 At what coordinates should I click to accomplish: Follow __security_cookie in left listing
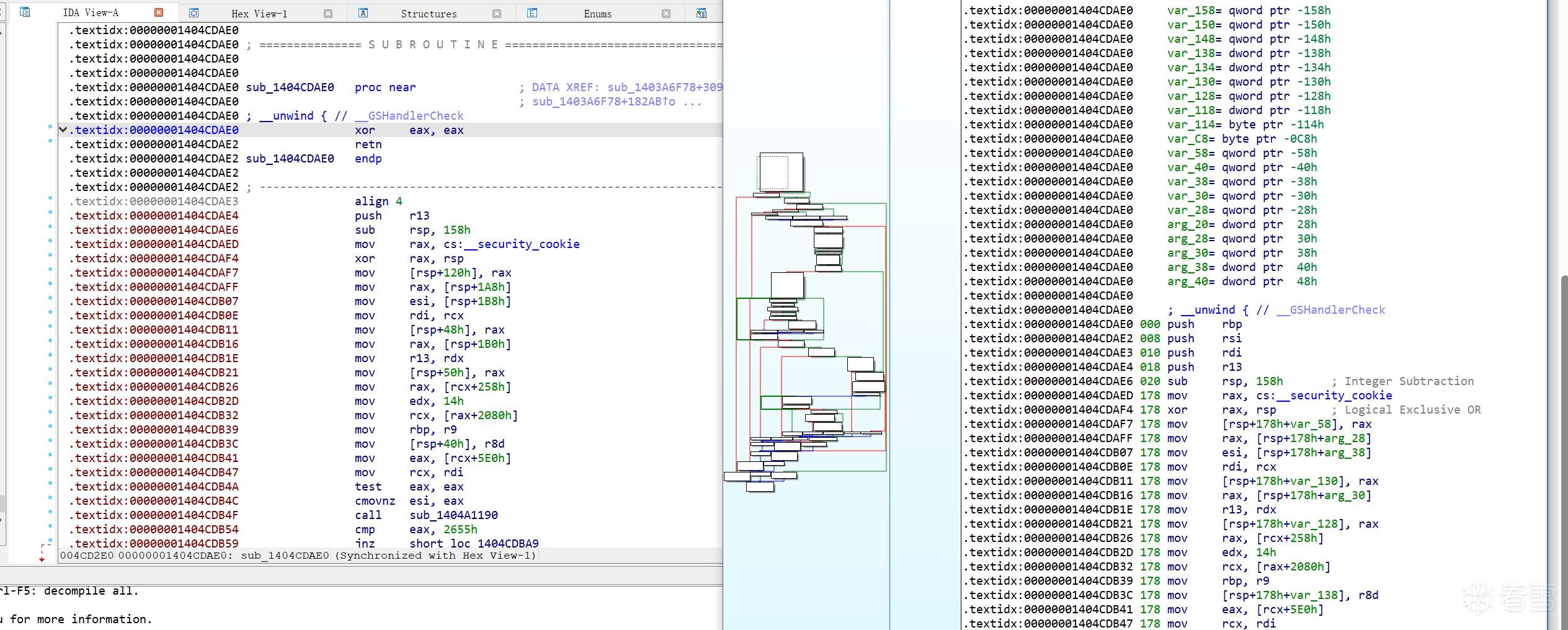click(522, 244)
